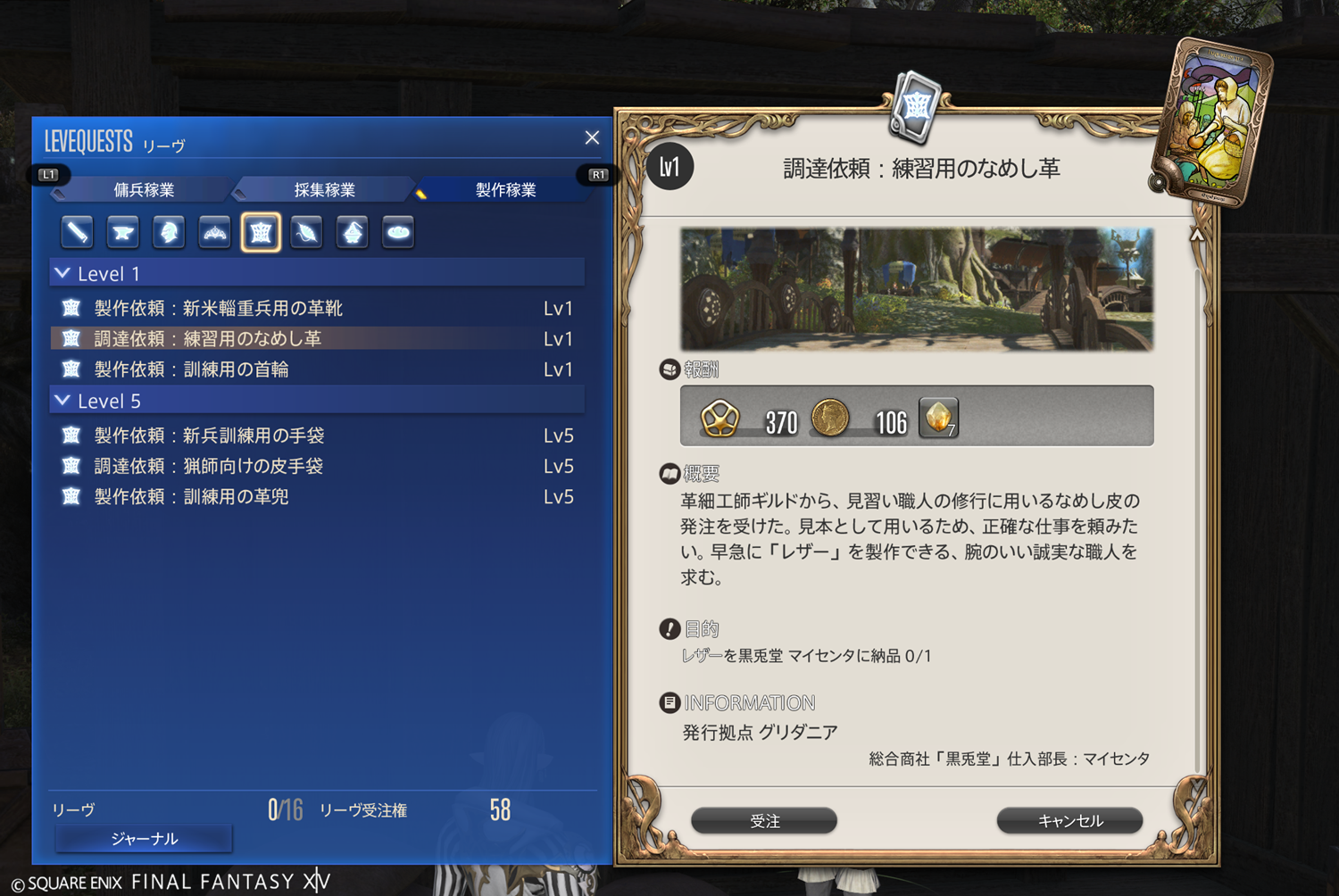
Task: Select the Goldsmith tiara class icon
Action: pyautogui.click(x=215, y=233)
